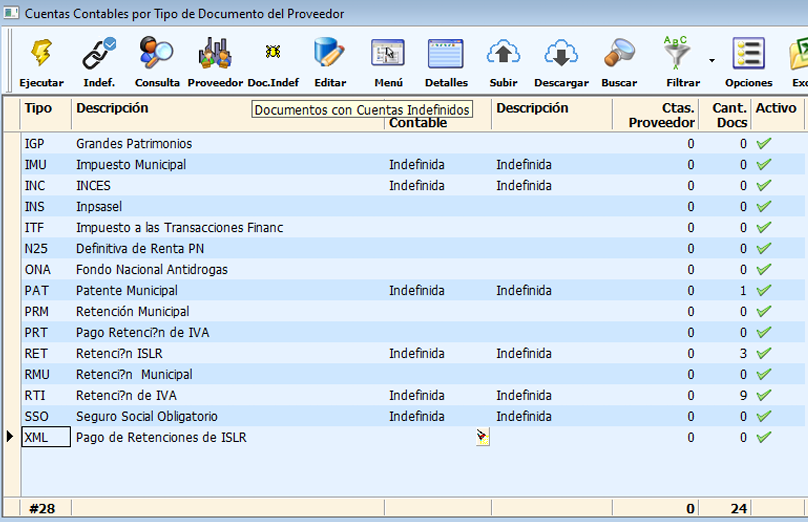Sort by the Tipo column header
The image size is (809, 522).
pyautogui.click(x=39, y=108)
